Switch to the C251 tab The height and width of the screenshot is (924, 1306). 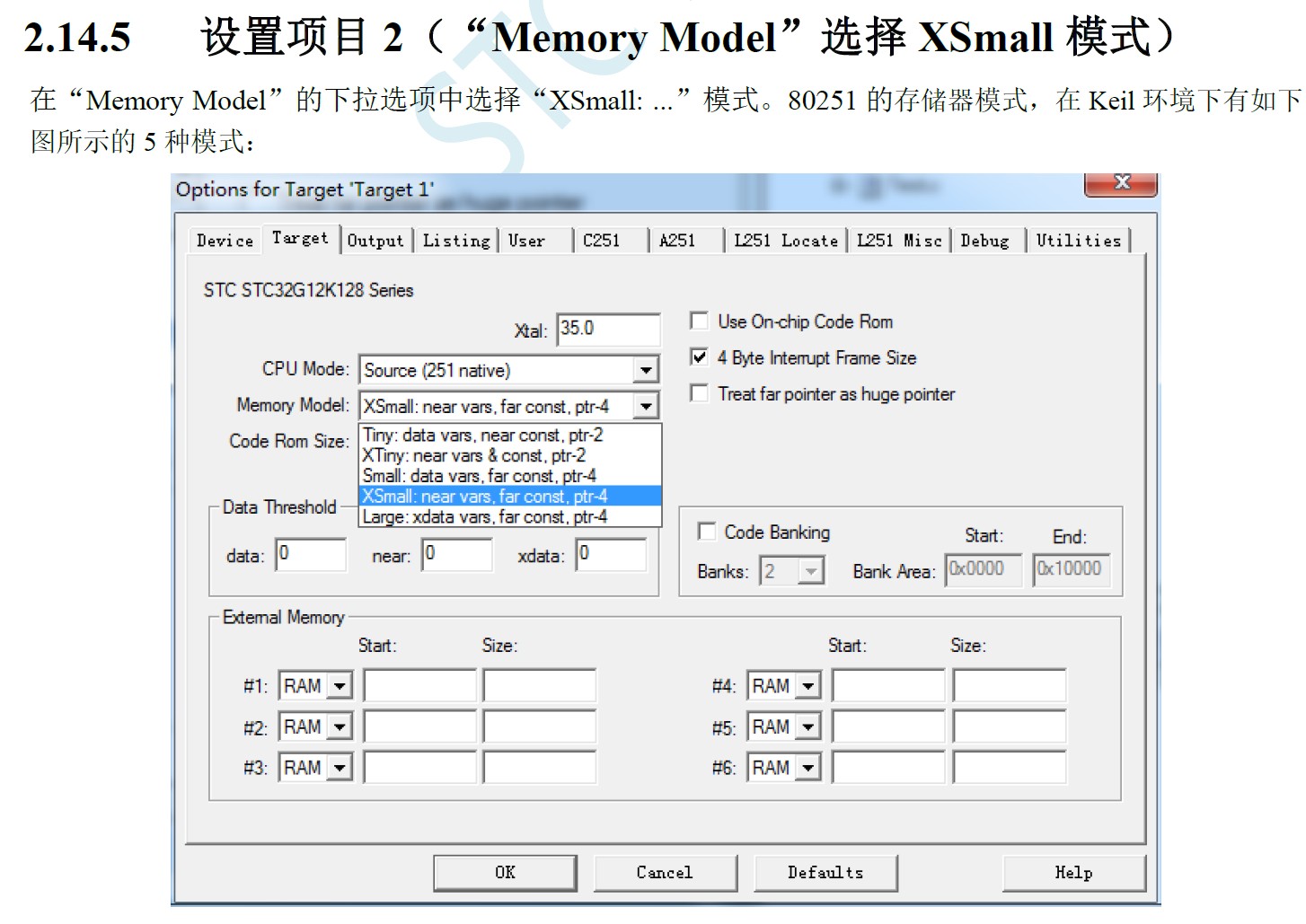pos(602,241)
